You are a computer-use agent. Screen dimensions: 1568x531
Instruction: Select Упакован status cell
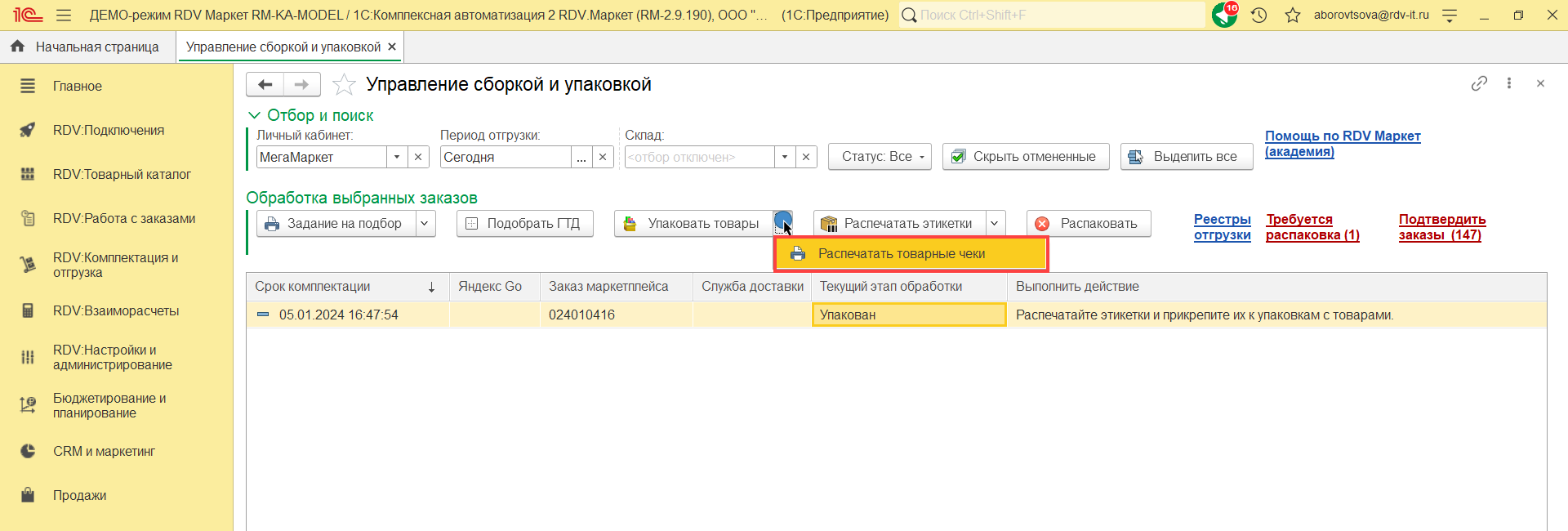[909, 315]
